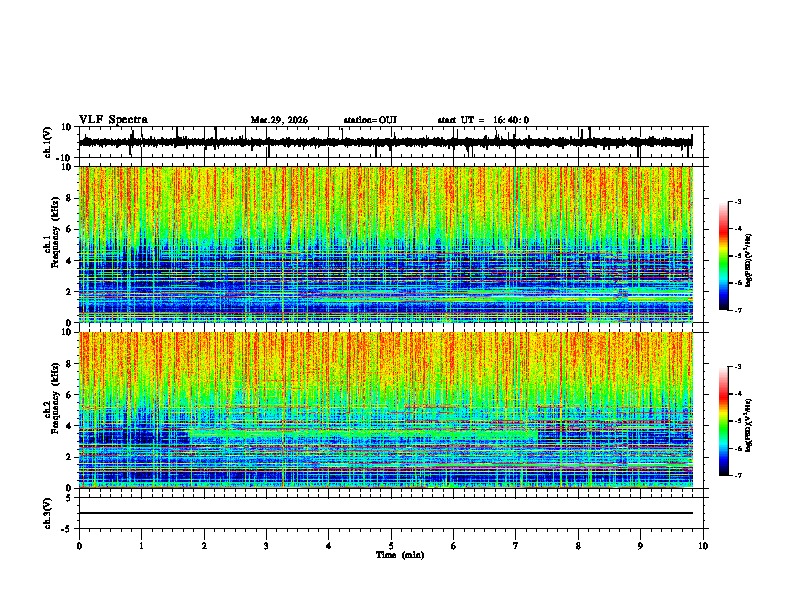Click the "-3" tick on ch.2 colorbar
Screen dimensions: 792x612
click(x=738, y=367)
